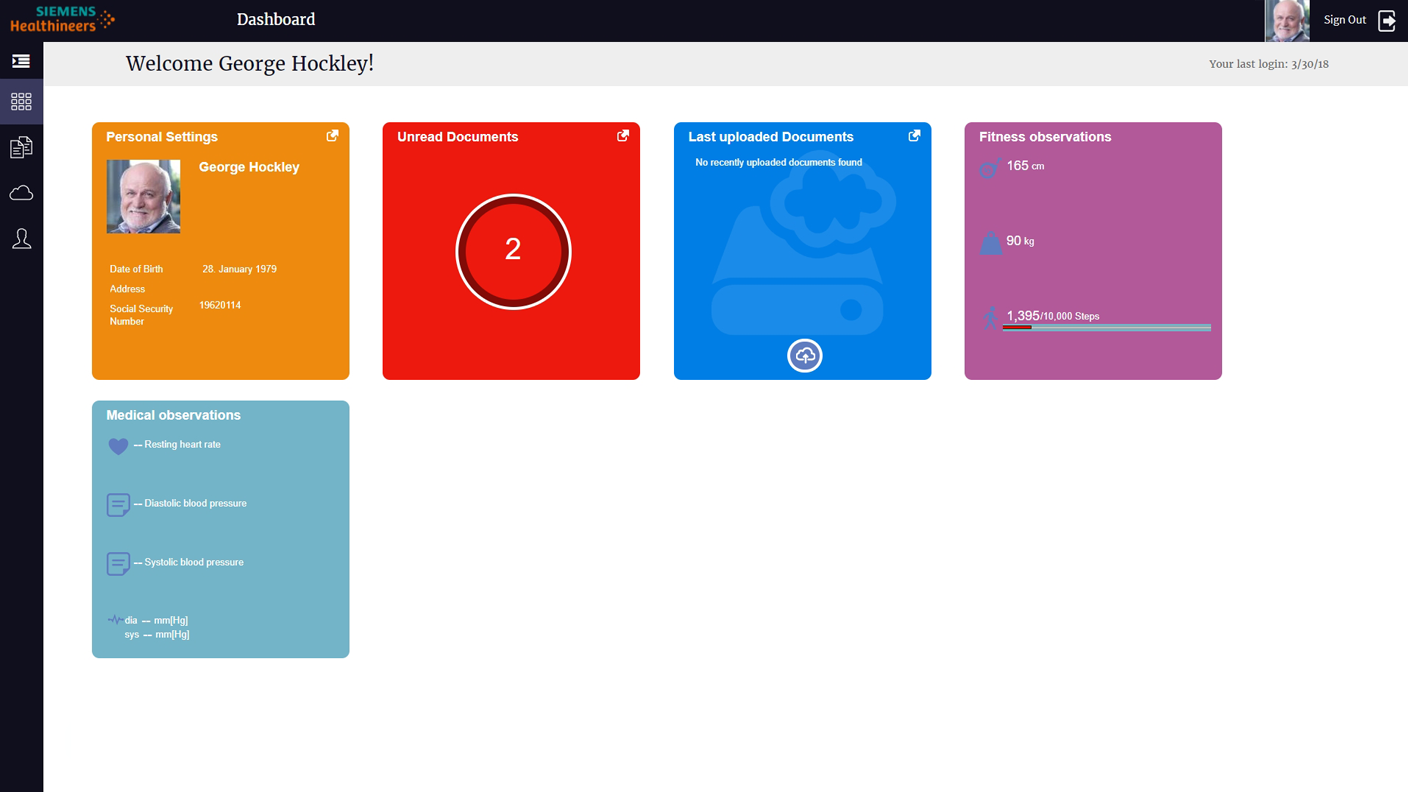Click the Diastolic blood pressure label
The image size is (1408, 792).
click(x=195, y=503)
